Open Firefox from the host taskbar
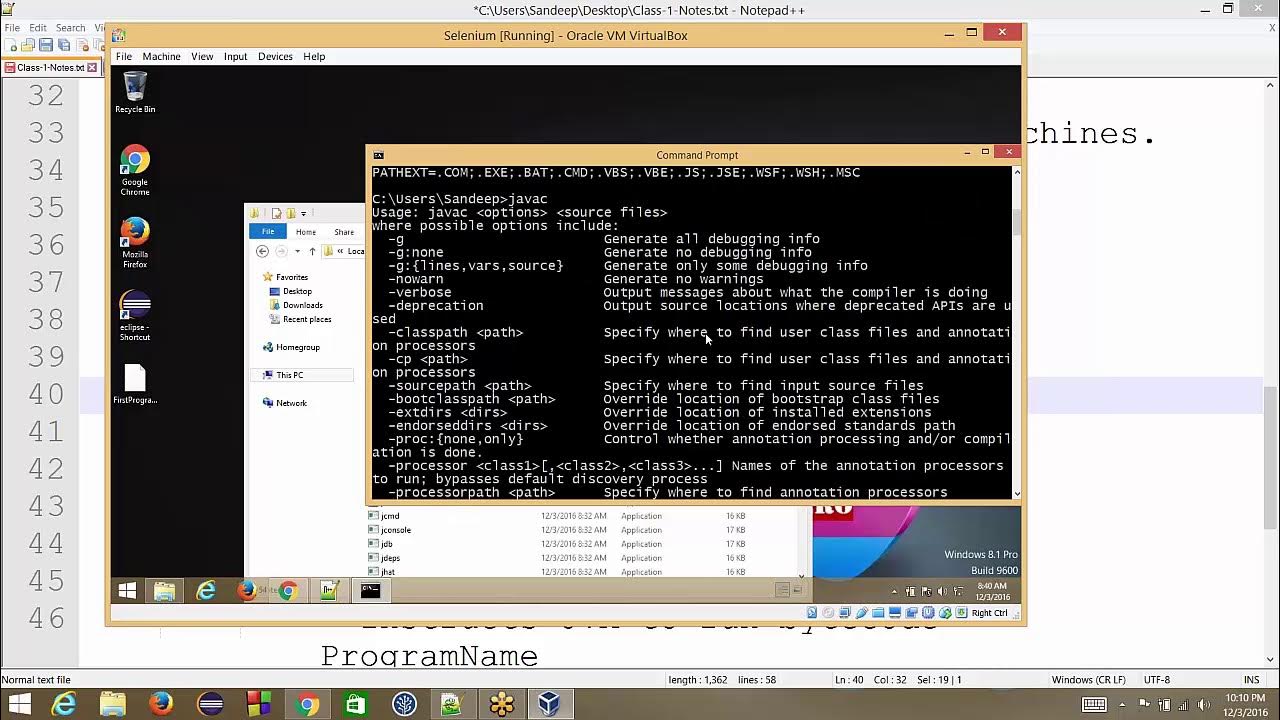This screenshot has width=1280, height=720. [161, 704]
